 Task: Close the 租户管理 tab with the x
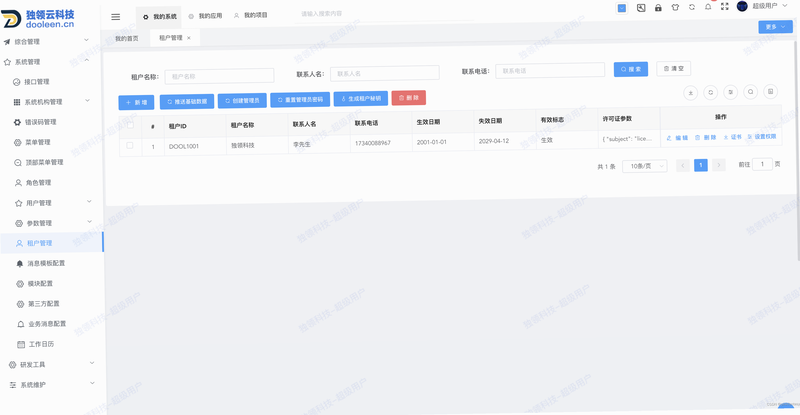point(189,38)
